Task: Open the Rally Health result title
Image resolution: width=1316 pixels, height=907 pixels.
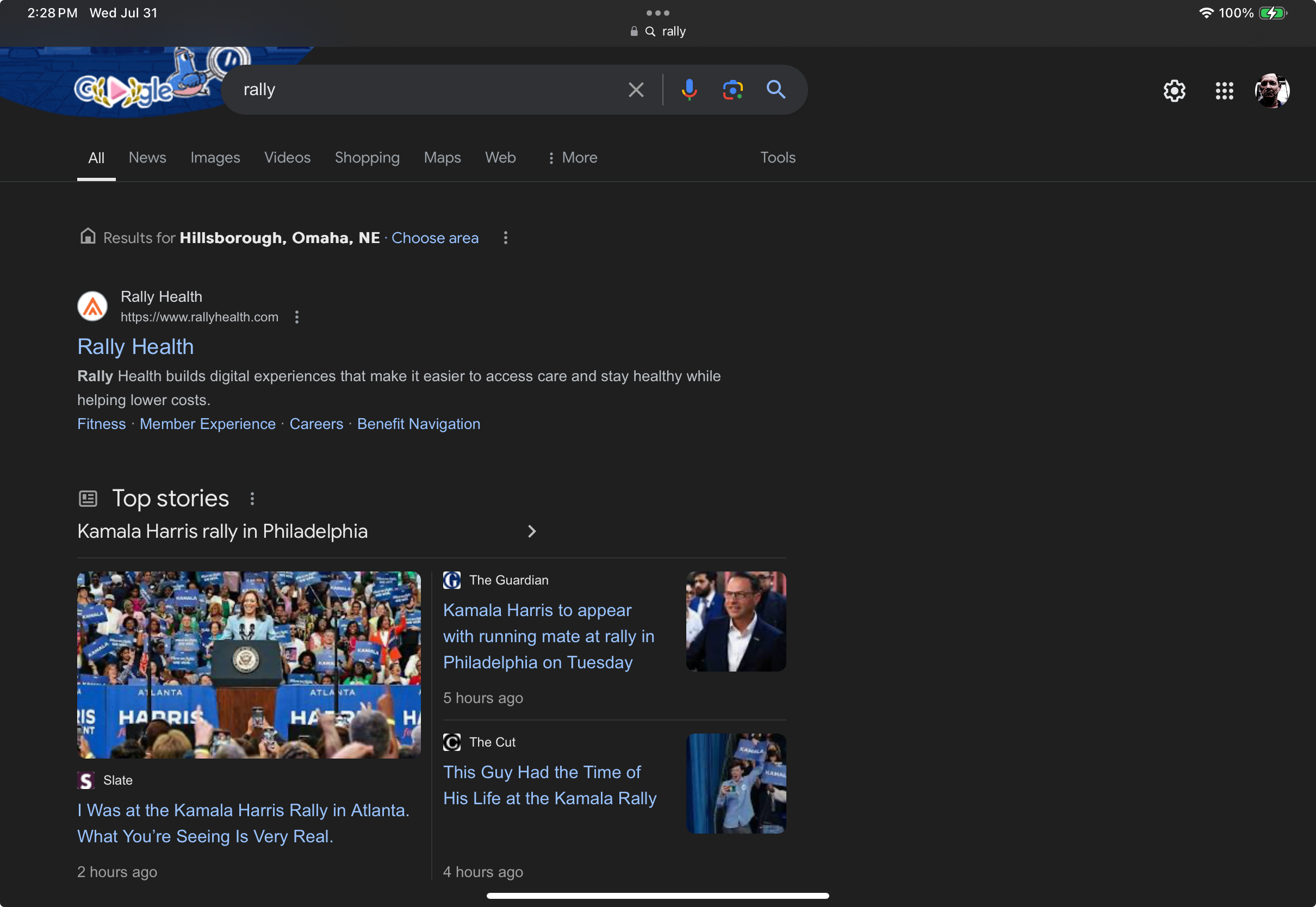Action: [135, 347]
